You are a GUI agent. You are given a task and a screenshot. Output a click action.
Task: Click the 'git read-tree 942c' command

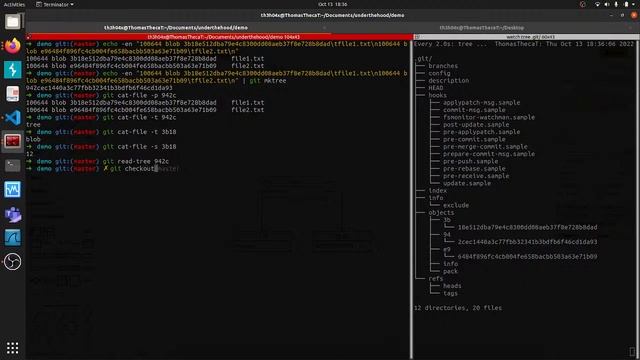[136, 161]
